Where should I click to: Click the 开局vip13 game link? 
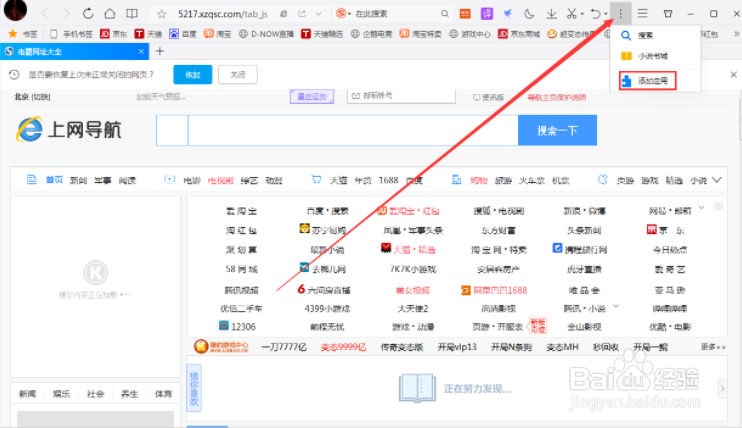click(457, 347)
